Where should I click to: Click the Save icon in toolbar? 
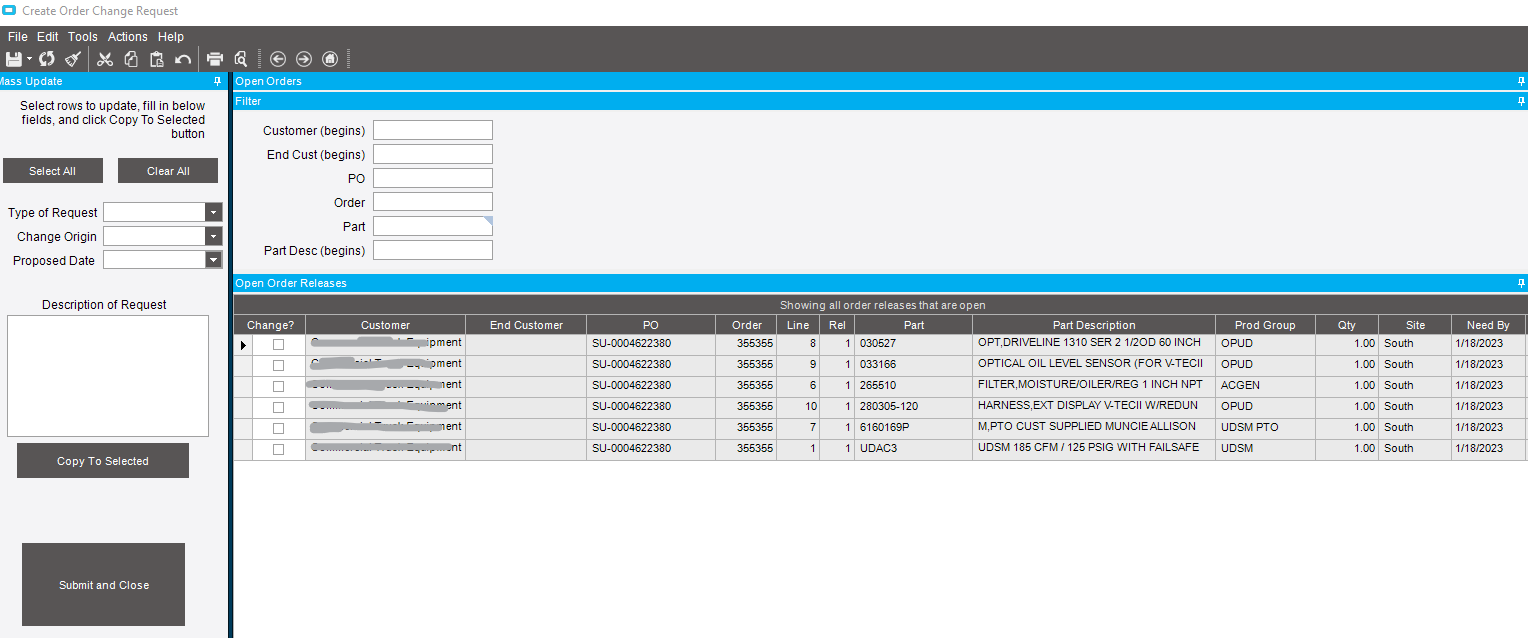point(13,59)
